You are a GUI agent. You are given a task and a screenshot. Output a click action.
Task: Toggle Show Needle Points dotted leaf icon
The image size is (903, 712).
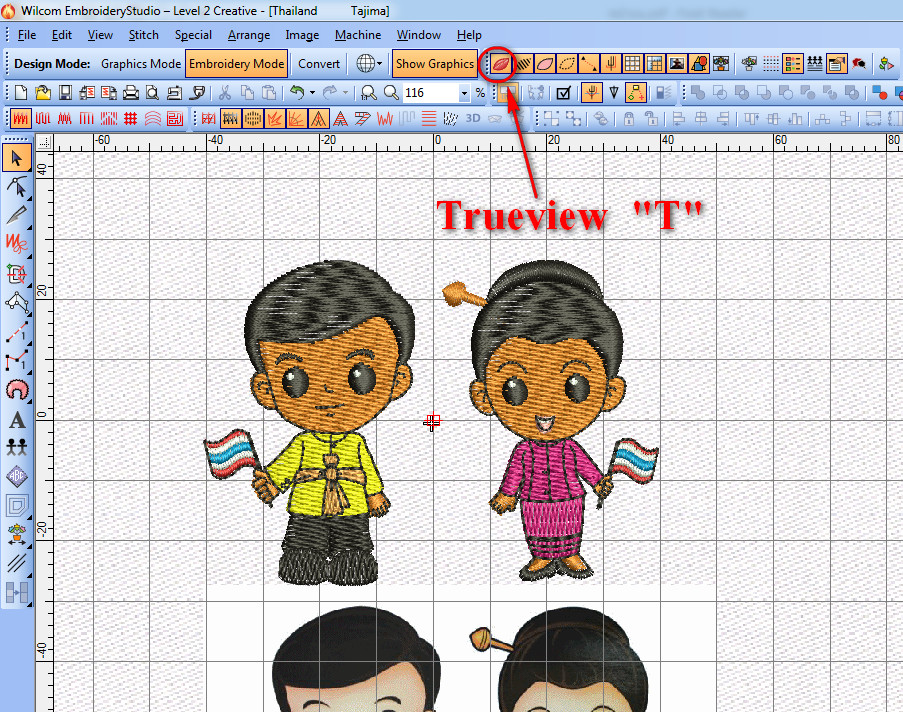[x=567, y=64]
